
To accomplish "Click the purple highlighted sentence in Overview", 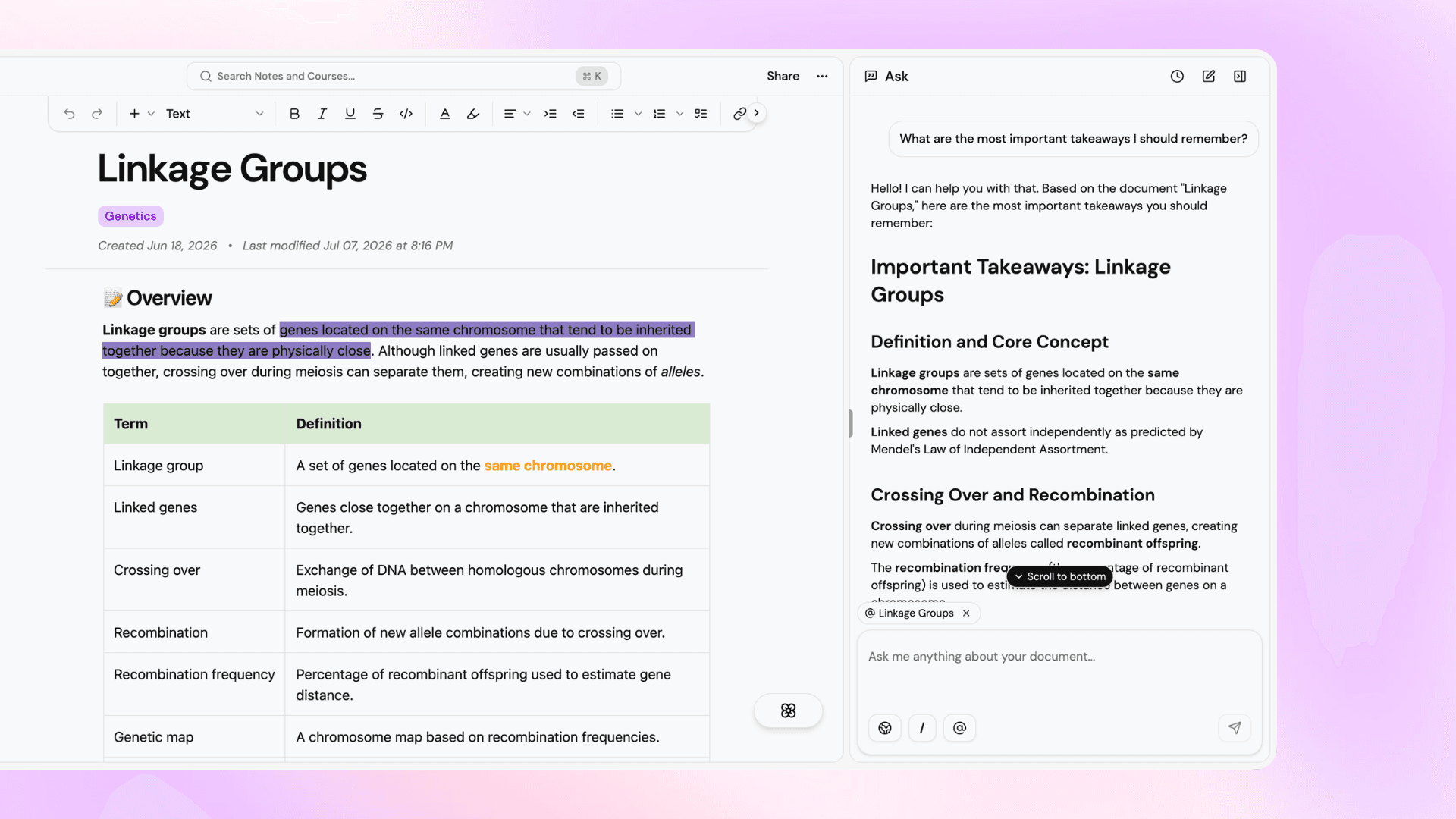I will [399, 340].
